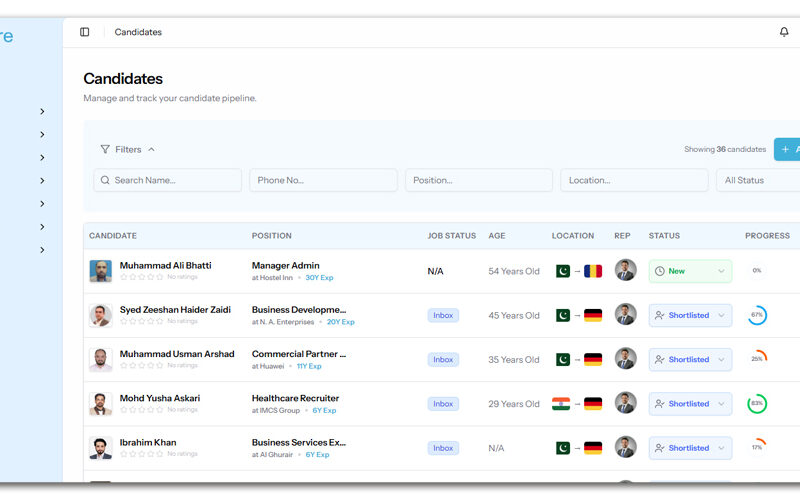The width and height of the screenshot is (800, 500).
Task: Open the notifications bell
Action: click(784, 32)
